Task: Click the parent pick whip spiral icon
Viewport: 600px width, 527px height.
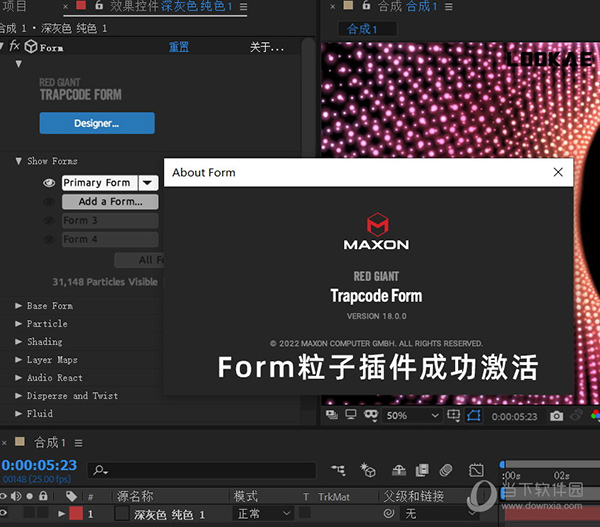Action: [389, 513]
